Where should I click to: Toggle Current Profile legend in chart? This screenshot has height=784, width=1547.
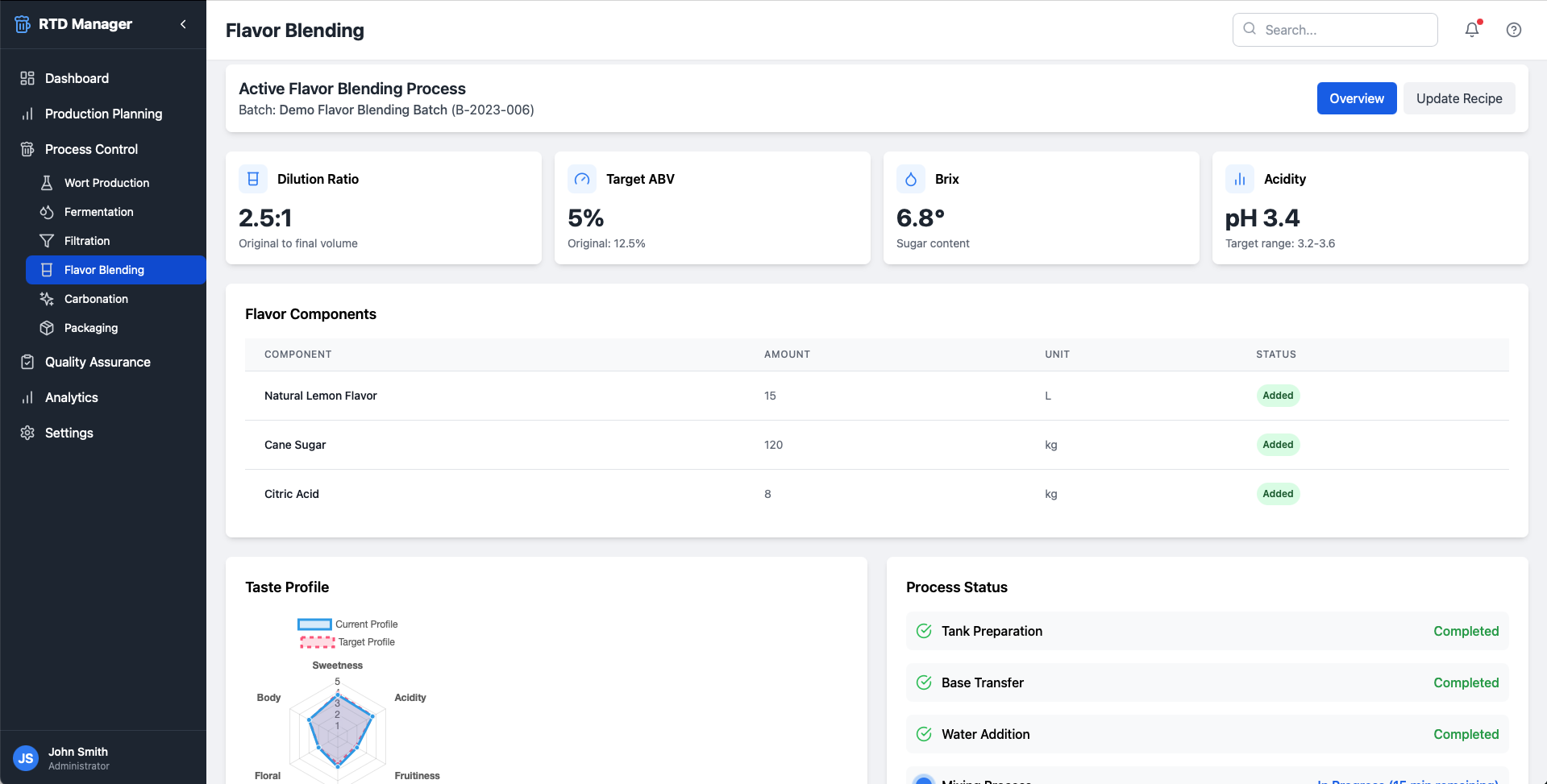pos(347,624)
